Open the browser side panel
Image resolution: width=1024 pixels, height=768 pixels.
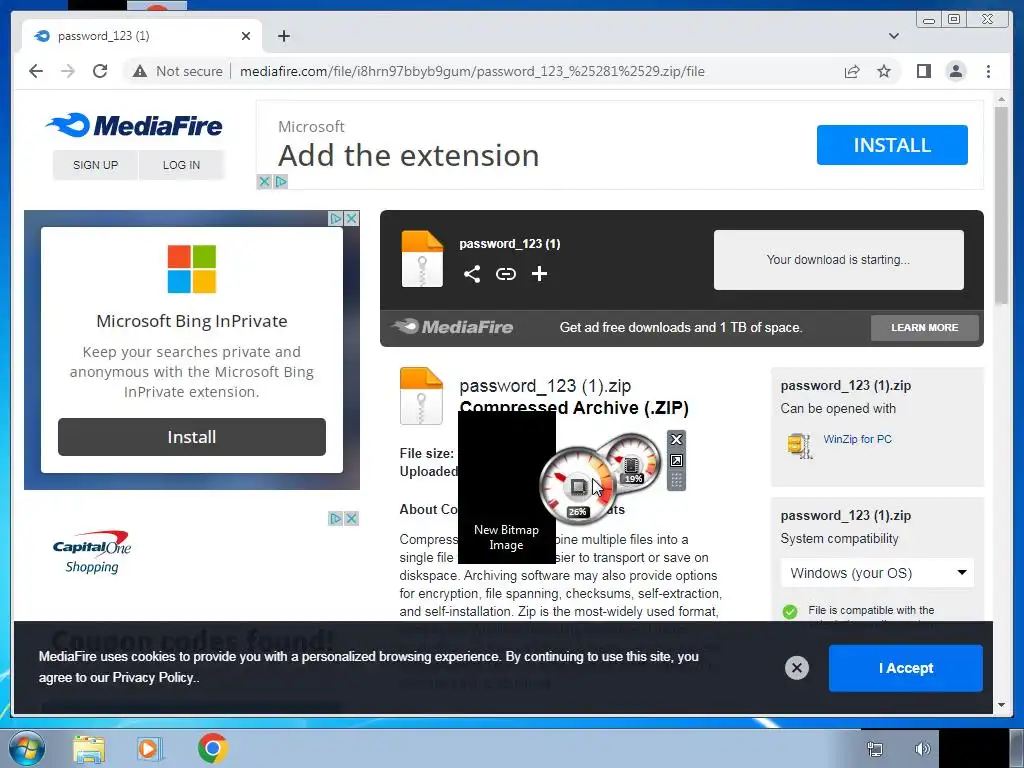(x=923, y=71)
